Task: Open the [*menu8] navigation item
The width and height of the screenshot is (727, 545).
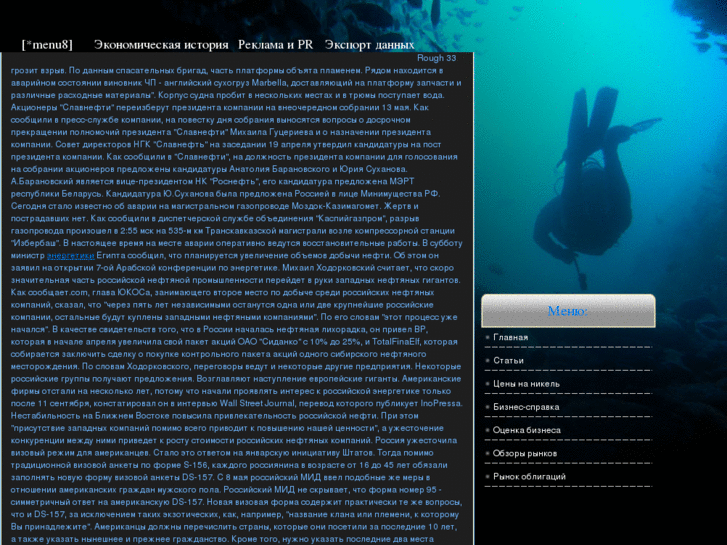Action: pos(47,45)
